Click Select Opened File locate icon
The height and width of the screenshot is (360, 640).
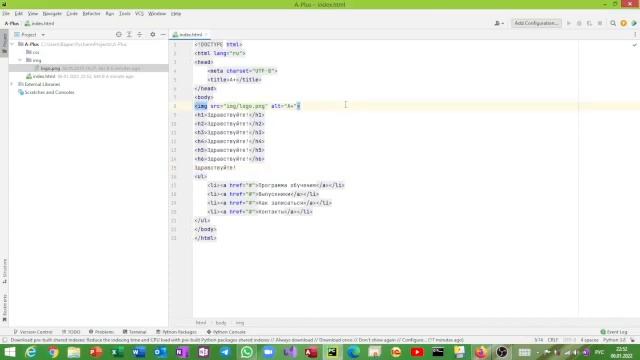(x=118, y=35)
